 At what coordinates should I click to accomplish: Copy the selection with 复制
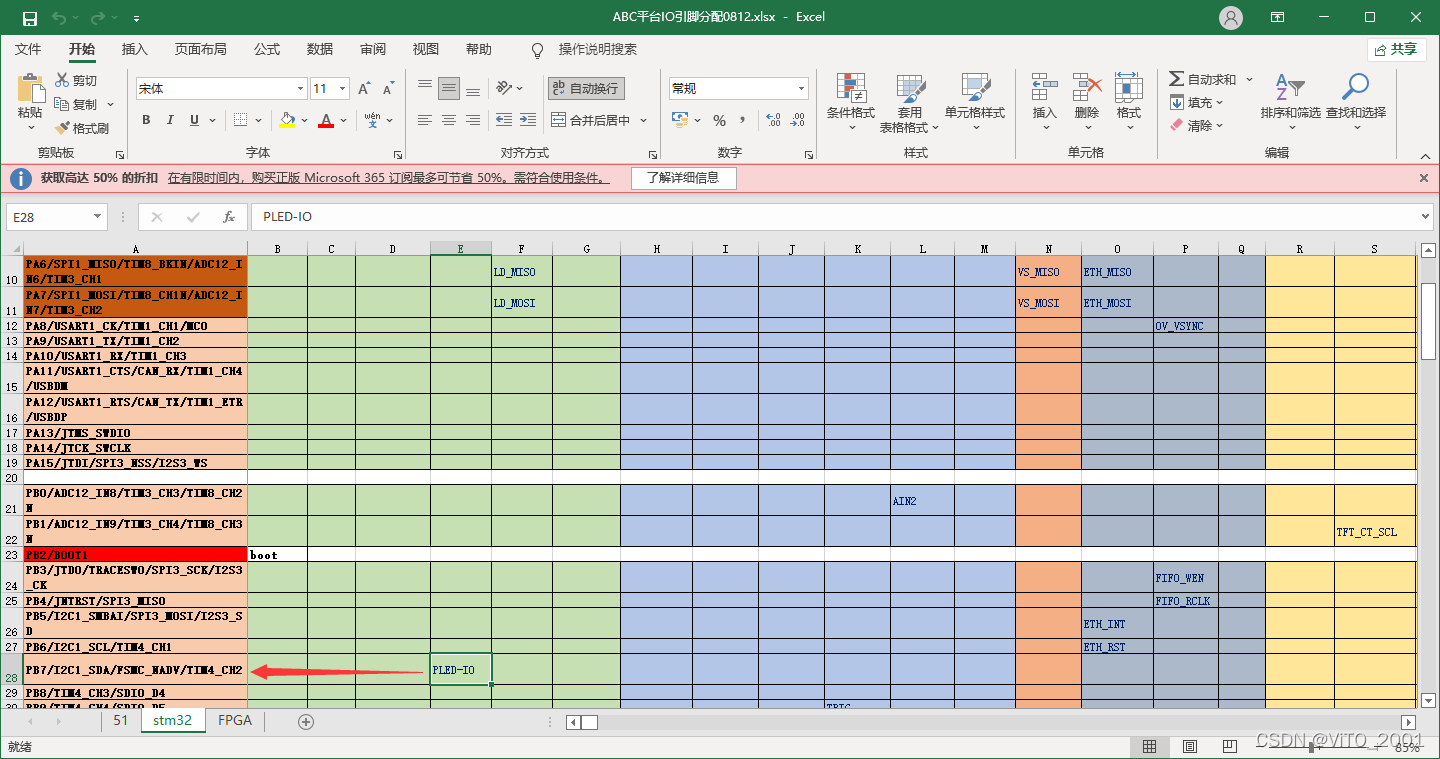[x=76, y=104]
